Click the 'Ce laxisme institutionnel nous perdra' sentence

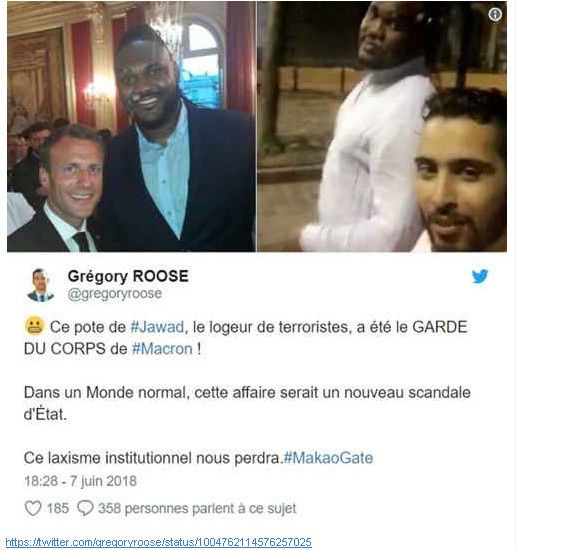tap(153, 458)
